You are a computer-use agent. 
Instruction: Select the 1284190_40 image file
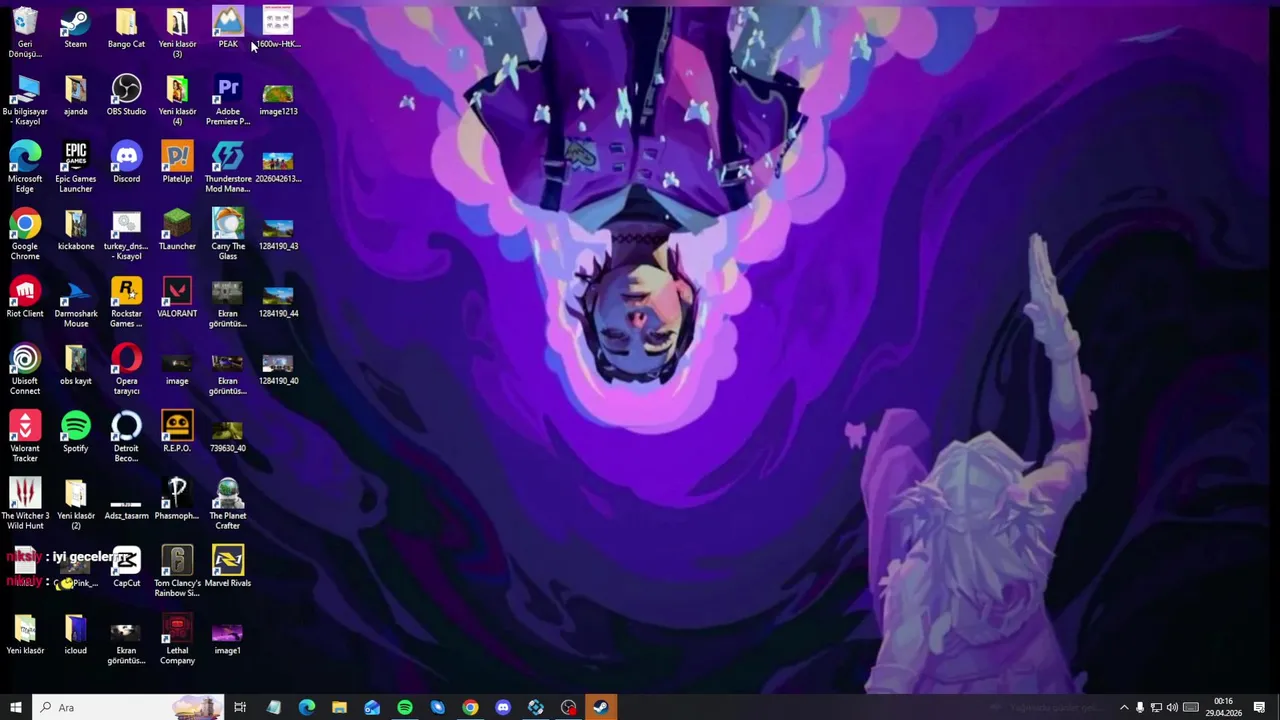point(278,365)
